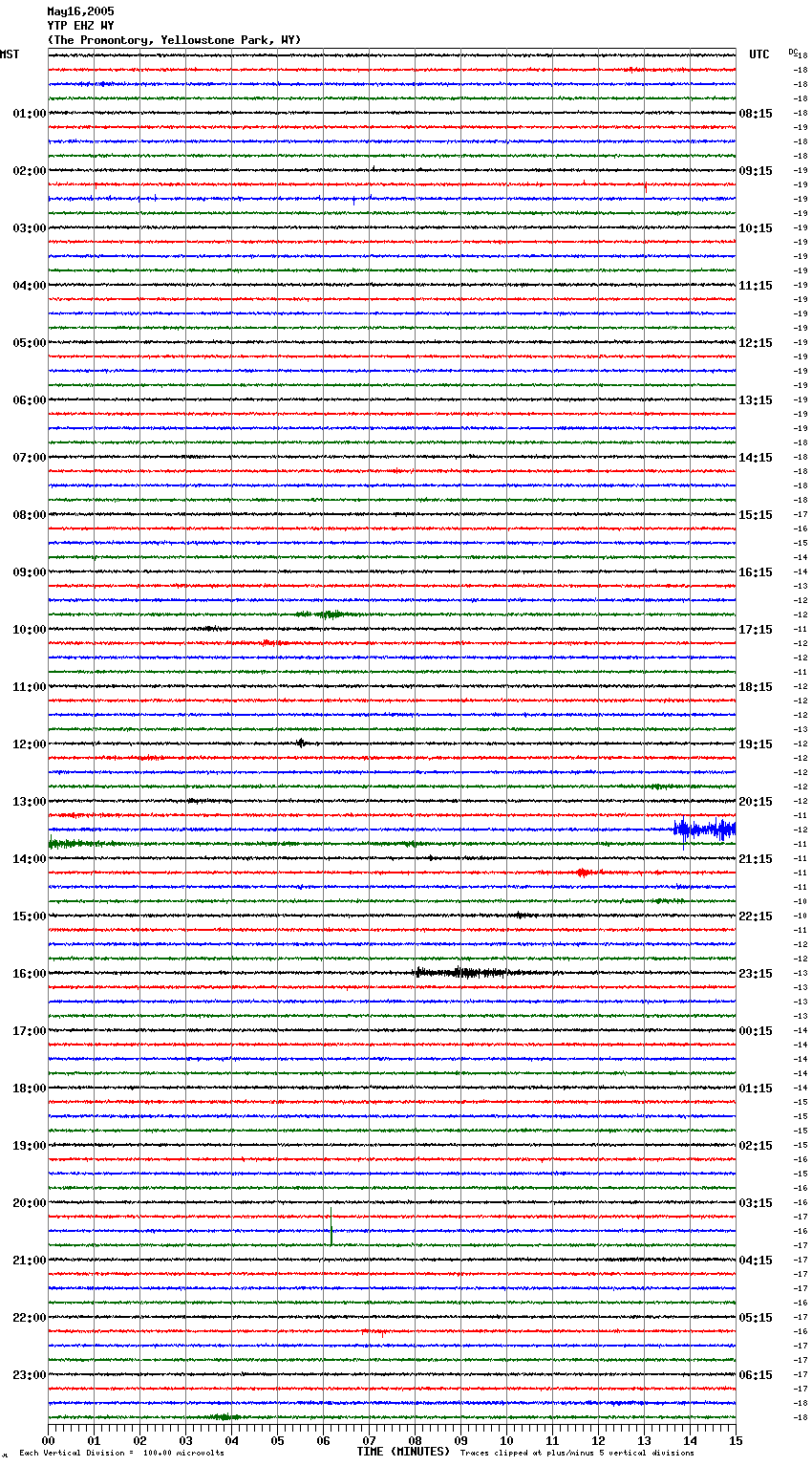The image size is (812, 1466).
Task: Select the 13:00 MST time label
Action: (x=30, y=802)
